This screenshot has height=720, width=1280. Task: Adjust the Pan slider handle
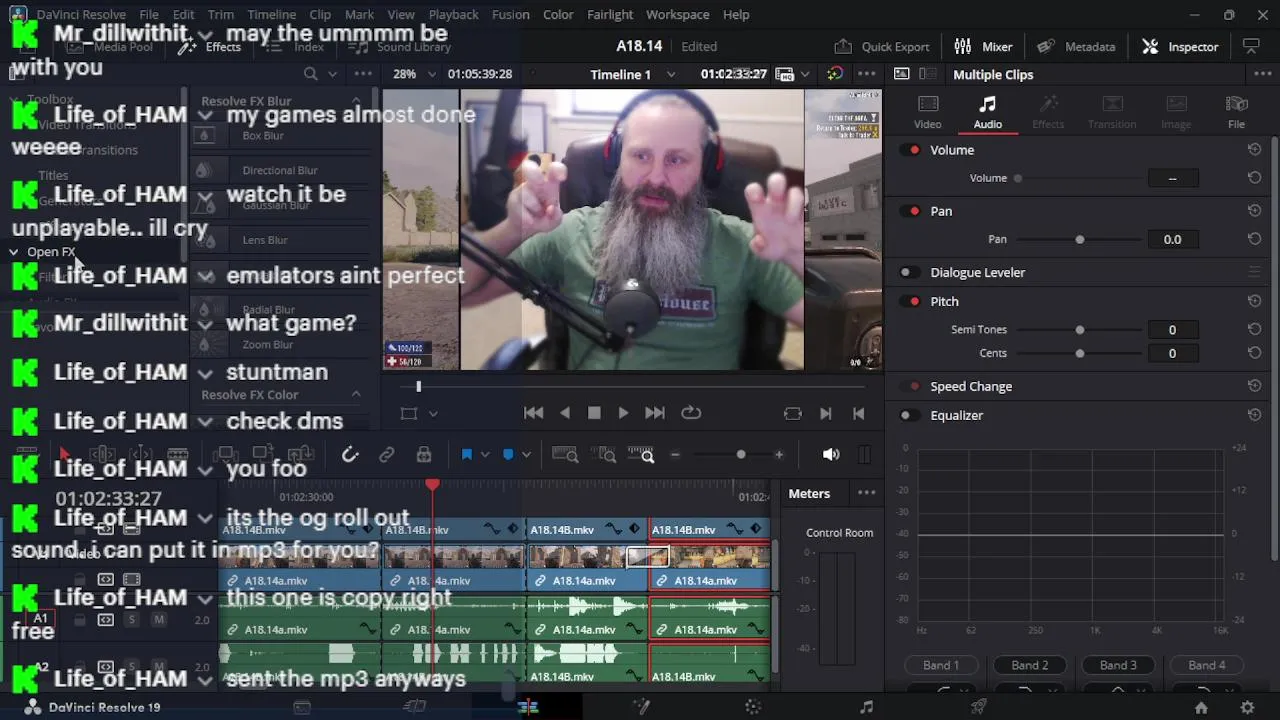pos(1080,240)
